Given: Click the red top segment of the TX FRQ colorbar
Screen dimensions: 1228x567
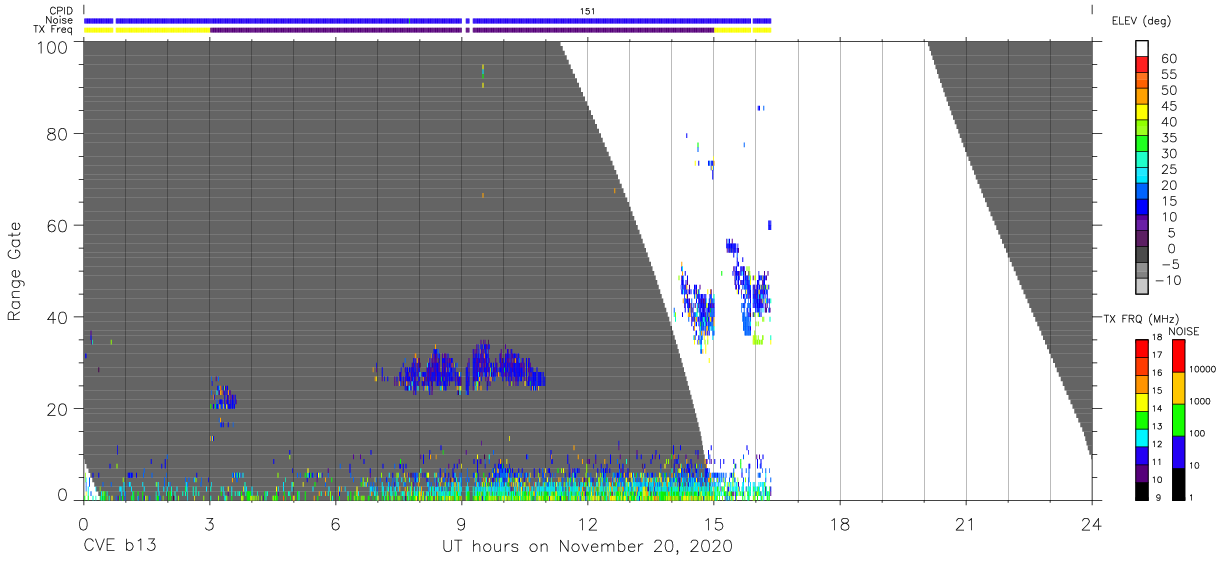Looking at the screenshot, I should pyautogui.click(x=1142, y=348).
